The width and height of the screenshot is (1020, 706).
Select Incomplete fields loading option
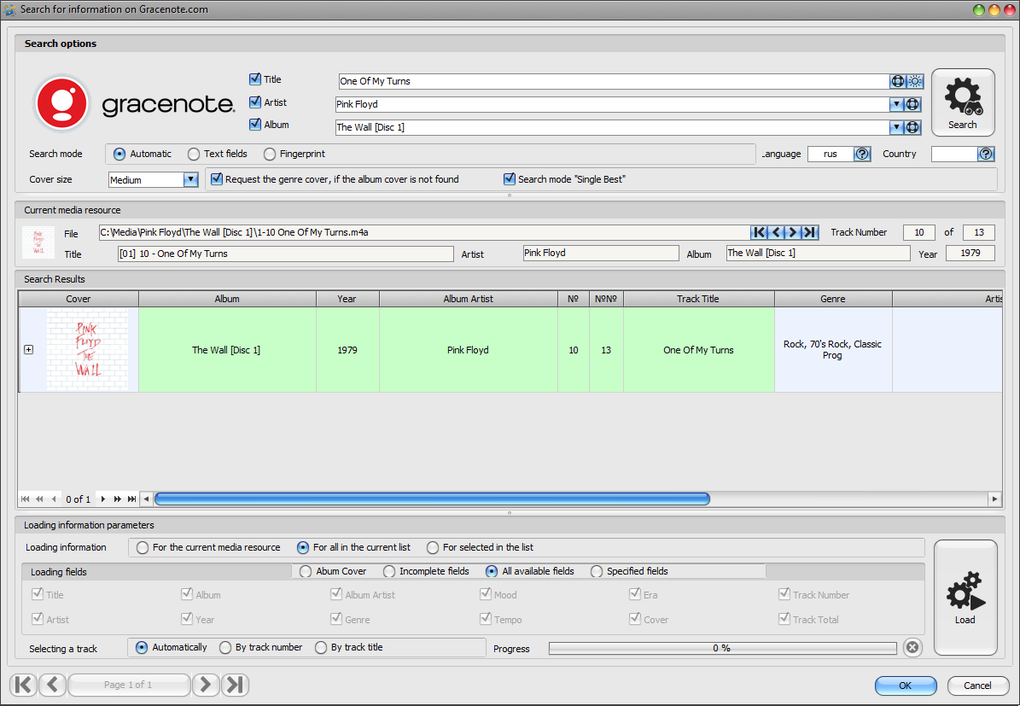(x=389, y=571)
